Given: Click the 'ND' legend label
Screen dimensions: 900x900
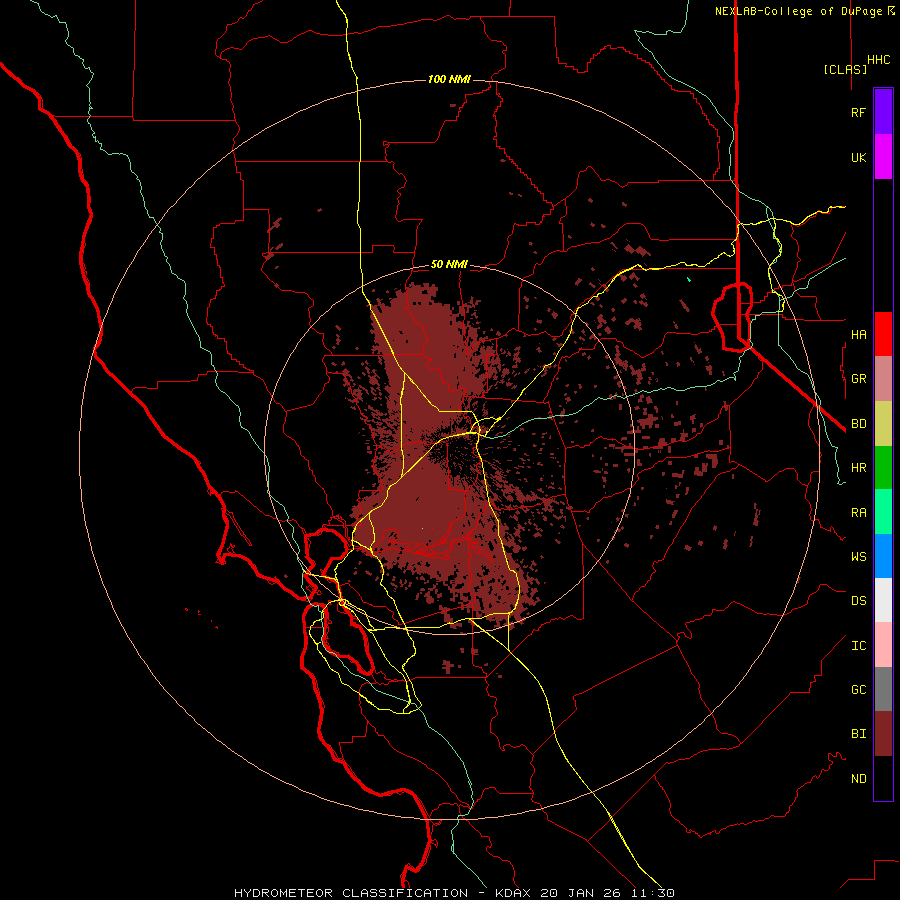Looking at the screenshot, I should 858,779.
